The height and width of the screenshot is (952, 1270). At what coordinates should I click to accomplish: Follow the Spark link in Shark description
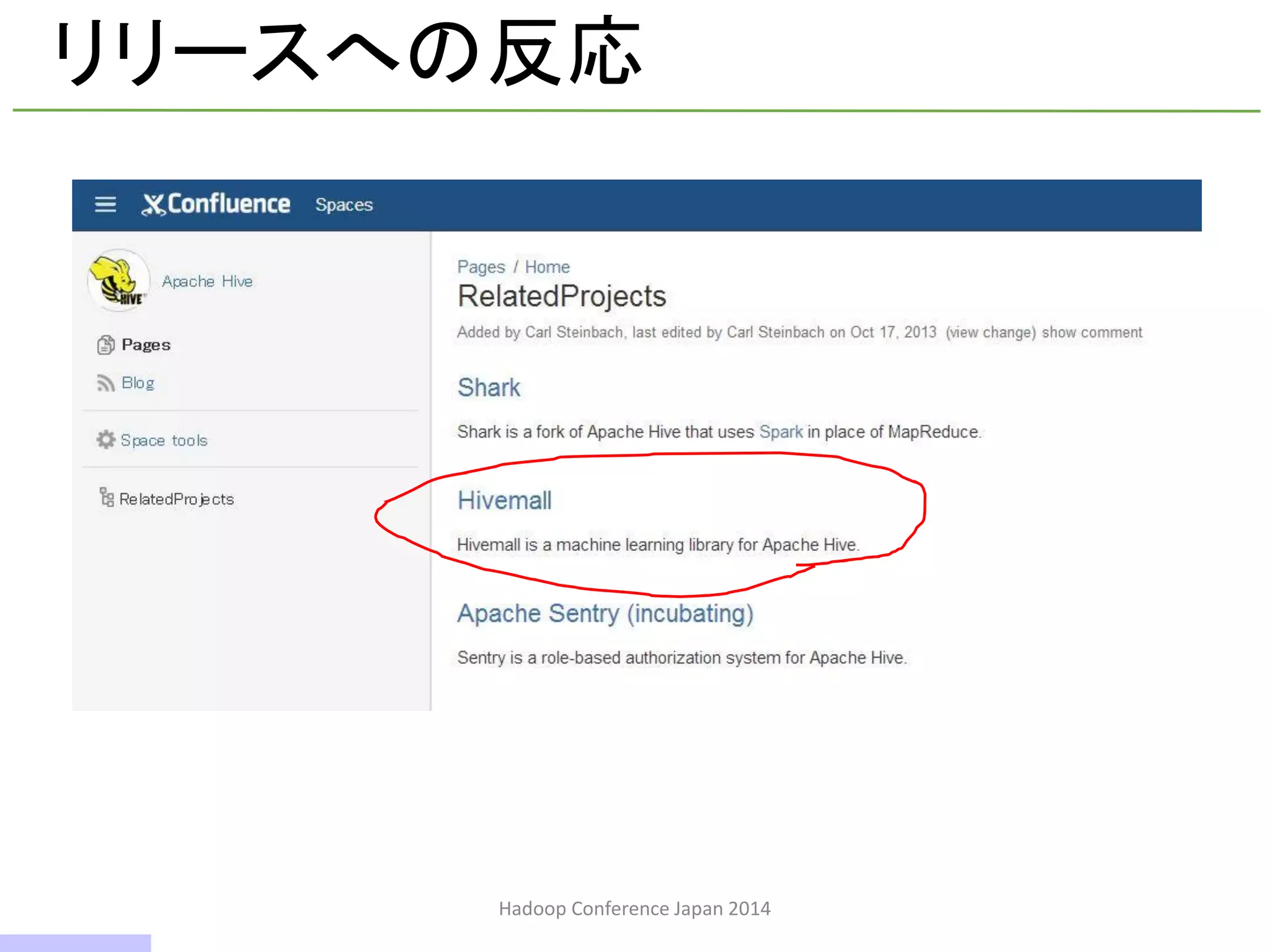[781, 432]
